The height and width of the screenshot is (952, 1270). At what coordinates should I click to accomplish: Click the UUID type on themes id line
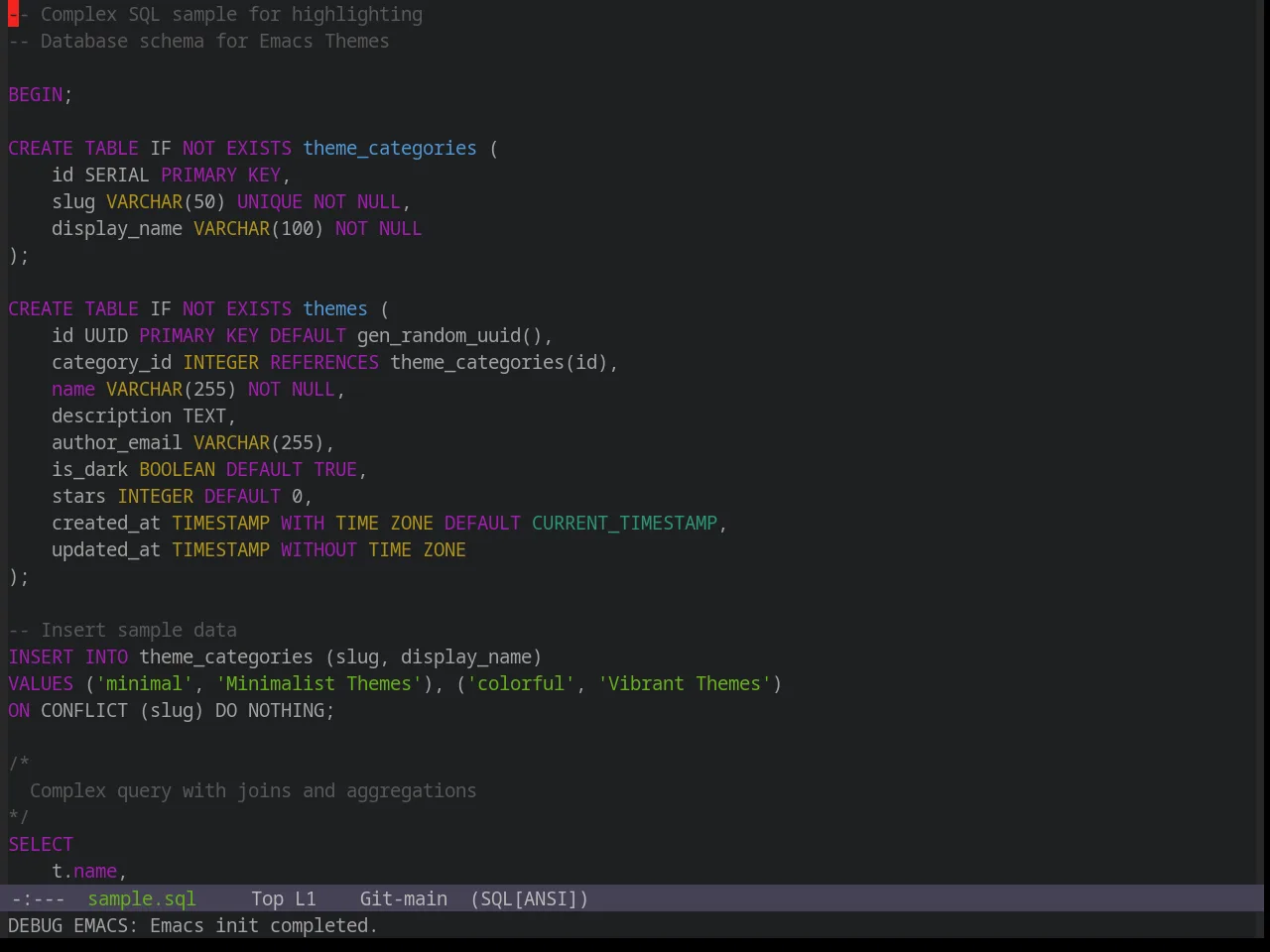[106, 335]
